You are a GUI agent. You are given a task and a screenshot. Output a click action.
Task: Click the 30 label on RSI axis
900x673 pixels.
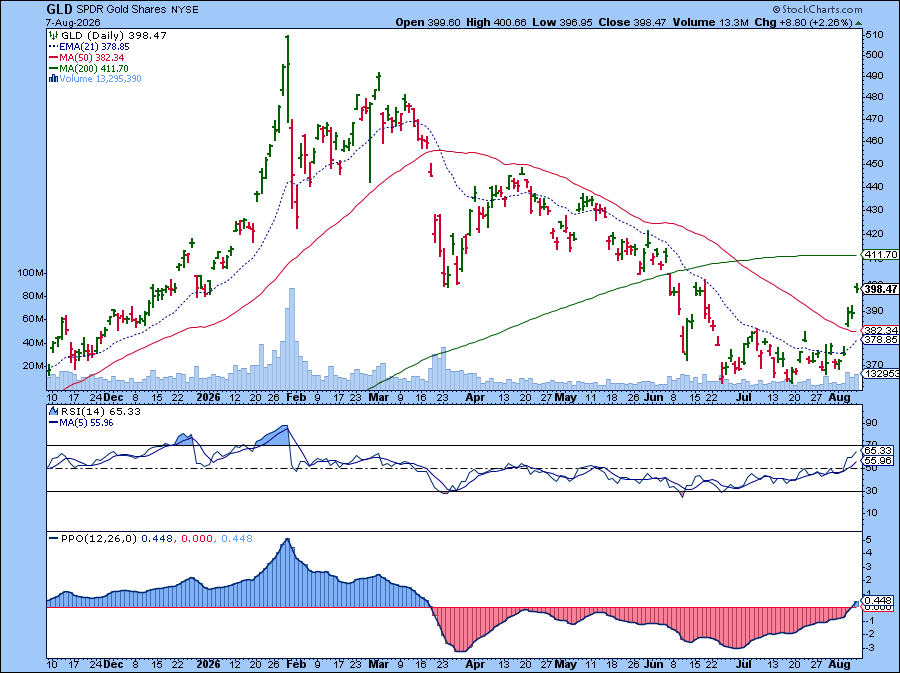coord(871,491)
